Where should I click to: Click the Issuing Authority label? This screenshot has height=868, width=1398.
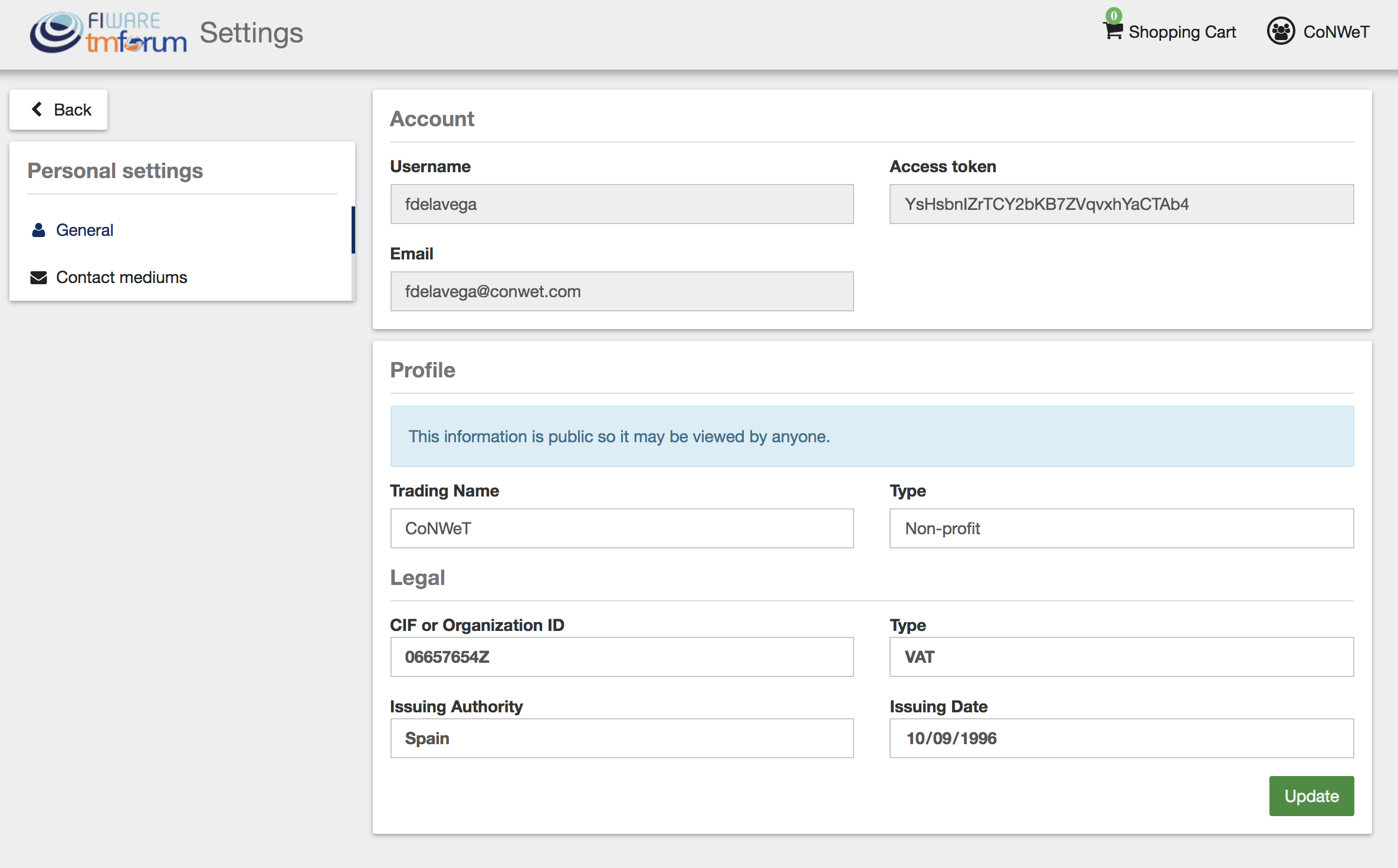click(456, 707)
